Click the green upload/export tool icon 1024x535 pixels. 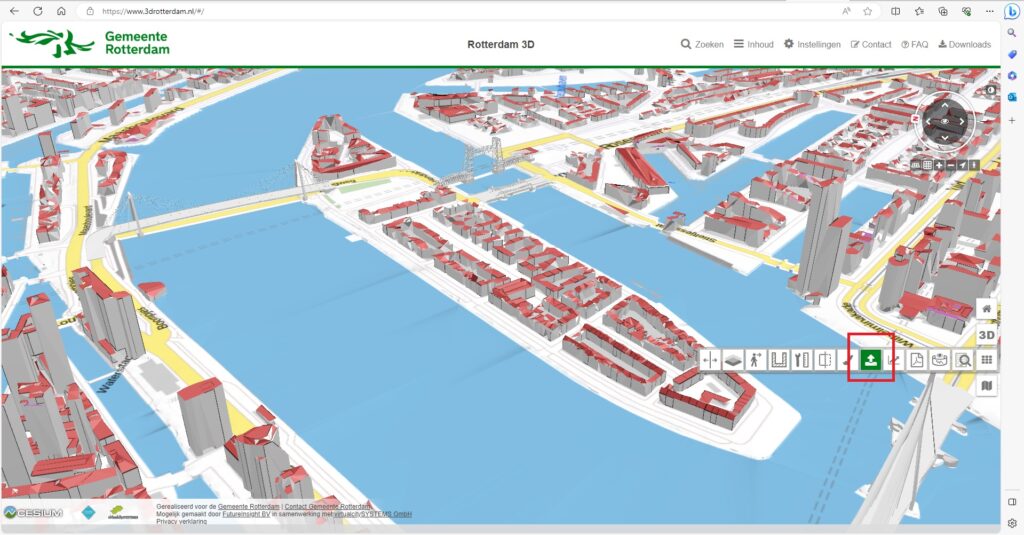870,360
